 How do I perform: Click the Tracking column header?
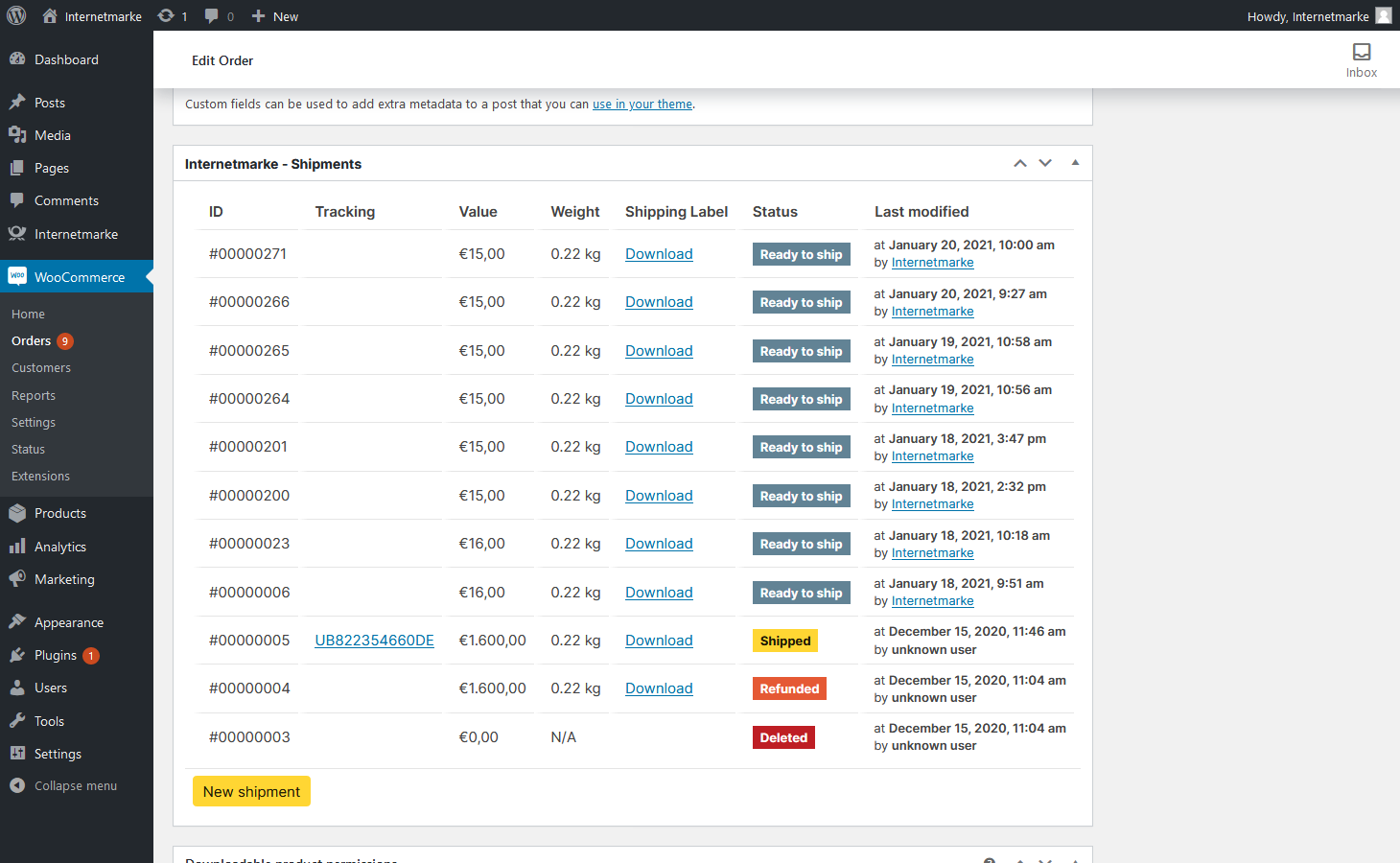345,212
